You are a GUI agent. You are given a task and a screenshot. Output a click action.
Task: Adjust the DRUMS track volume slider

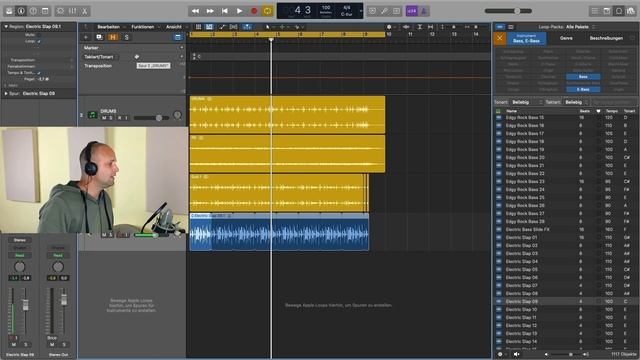coord(151,118)
